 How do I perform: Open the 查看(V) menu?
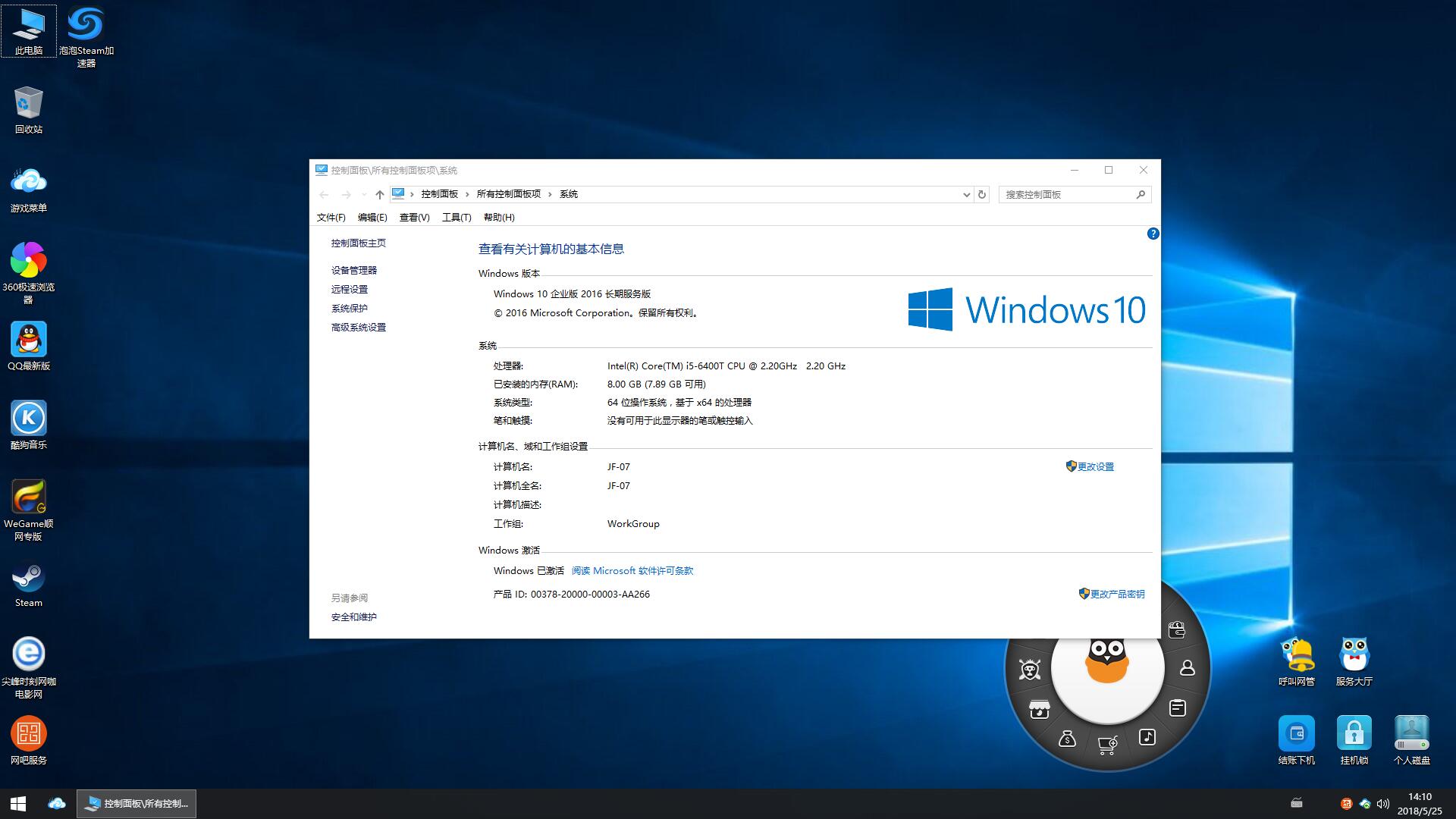point(414,218)
